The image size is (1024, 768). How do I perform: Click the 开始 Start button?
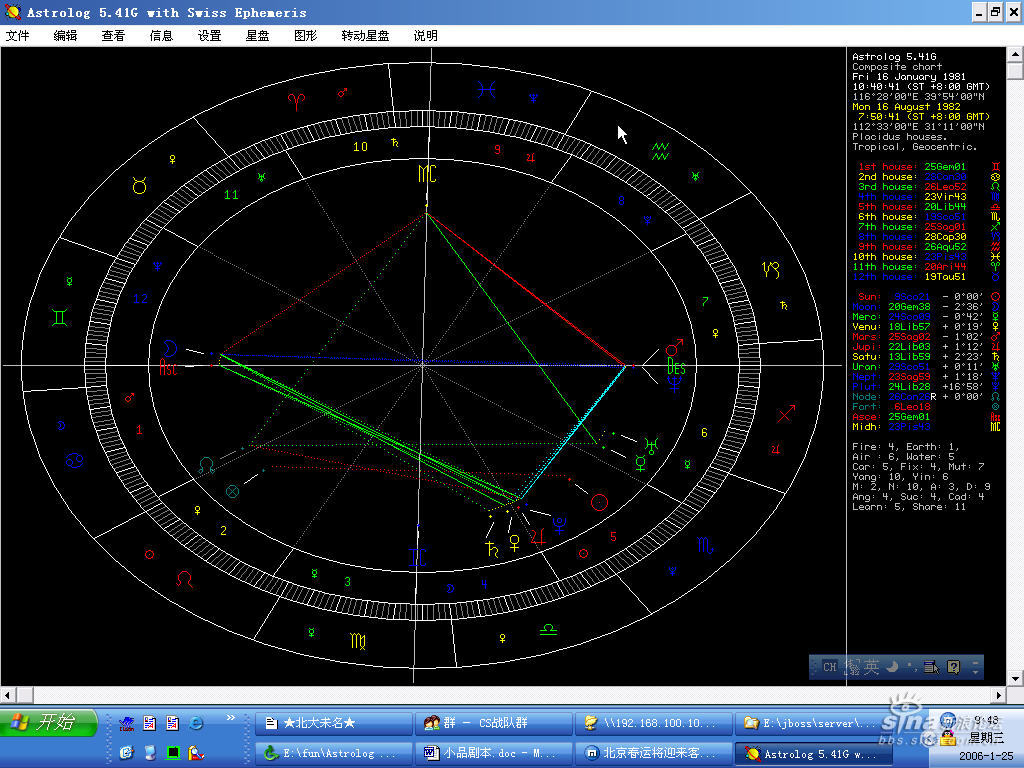point(50,723)
